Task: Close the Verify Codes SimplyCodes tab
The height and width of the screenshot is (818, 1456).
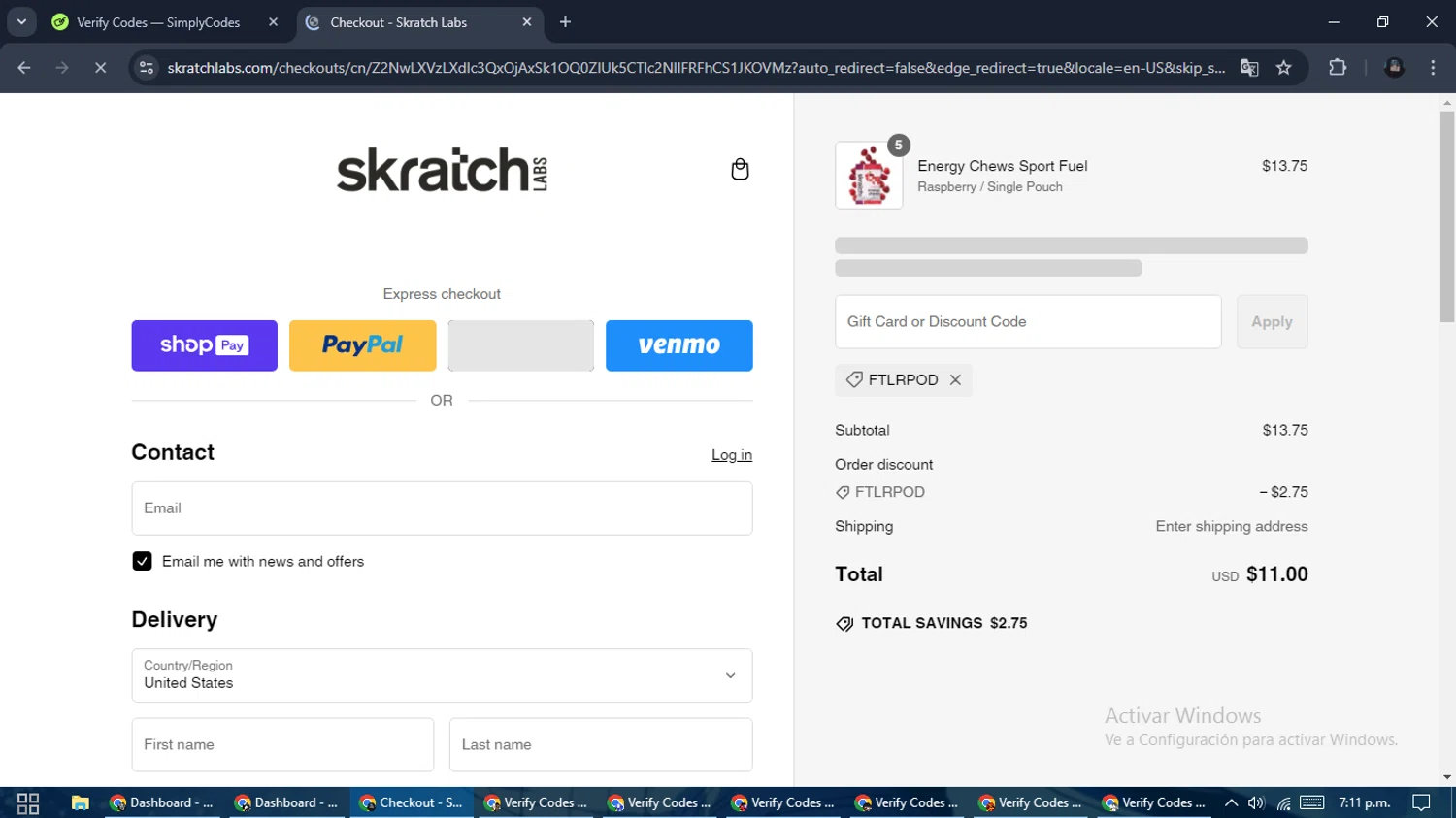Action: coord(274,21)
